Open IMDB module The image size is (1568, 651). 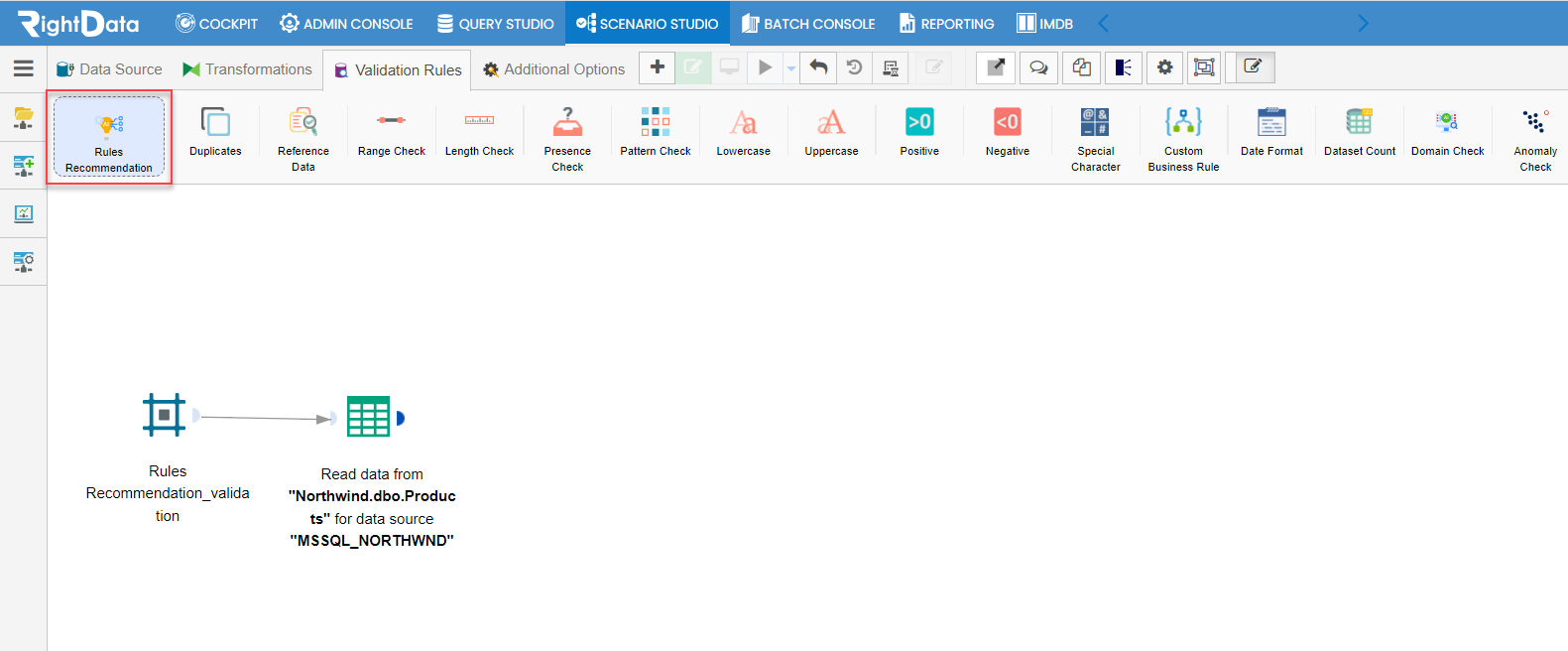[x=1044, y=23]
